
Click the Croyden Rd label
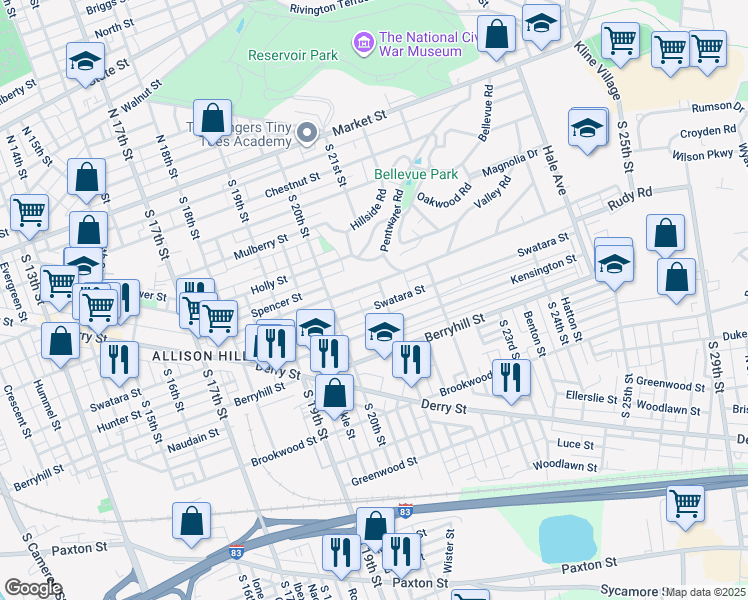708,131
